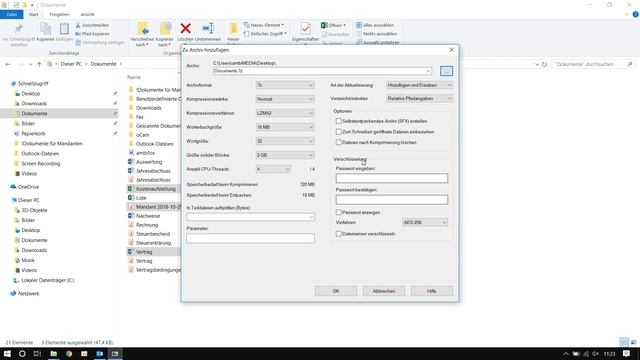Click the refresh icon beside address bar
Screen dimensions: 640x360
(544, 64)
